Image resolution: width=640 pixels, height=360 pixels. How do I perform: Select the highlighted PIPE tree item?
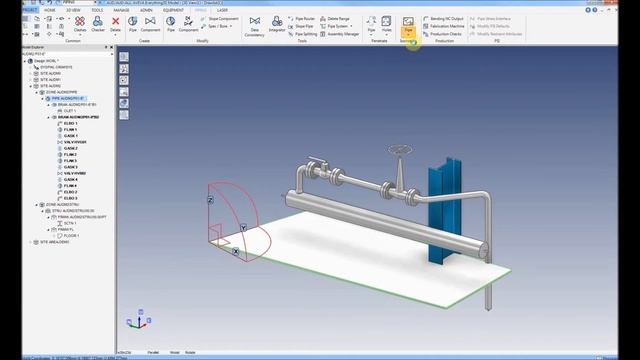coord(65,98)
